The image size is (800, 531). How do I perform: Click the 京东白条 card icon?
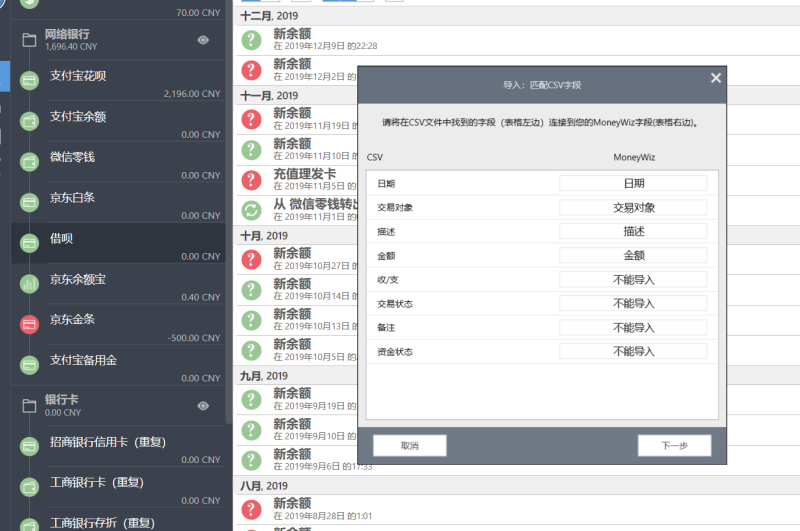[29, 203]
